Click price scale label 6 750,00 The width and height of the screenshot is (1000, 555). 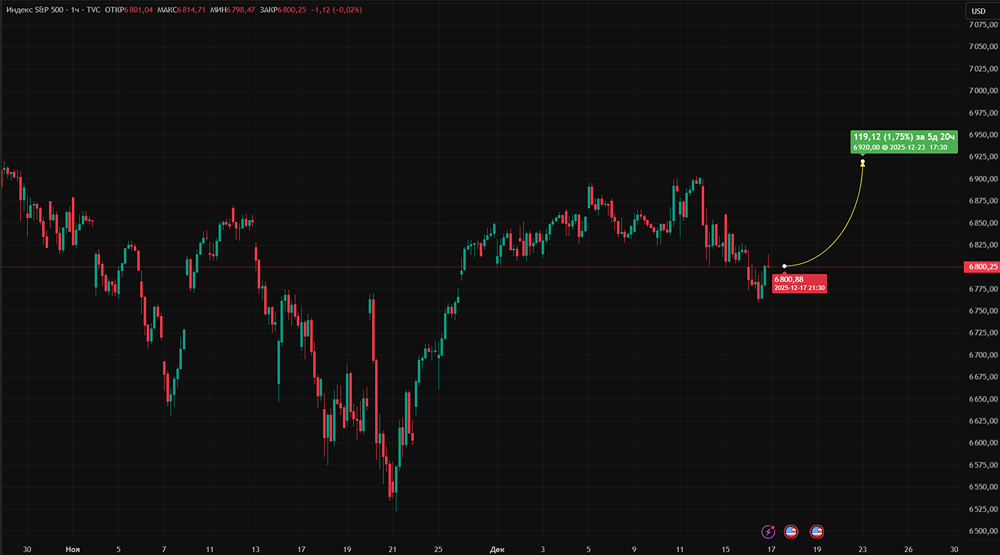pos(983,311)
